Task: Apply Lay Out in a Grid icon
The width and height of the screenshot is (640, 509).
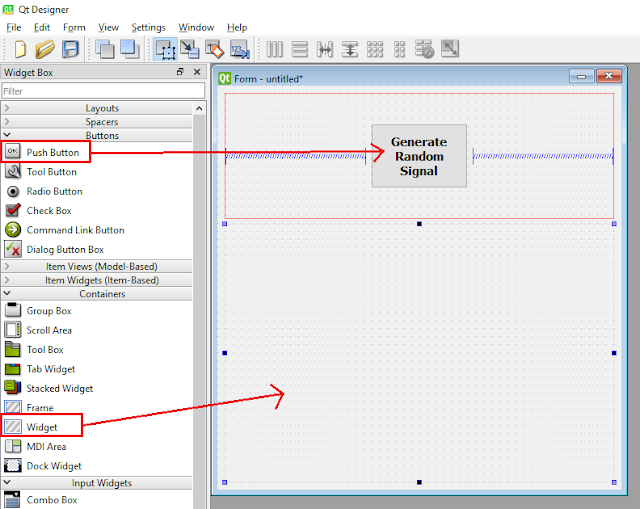Action: coord(375,49)
